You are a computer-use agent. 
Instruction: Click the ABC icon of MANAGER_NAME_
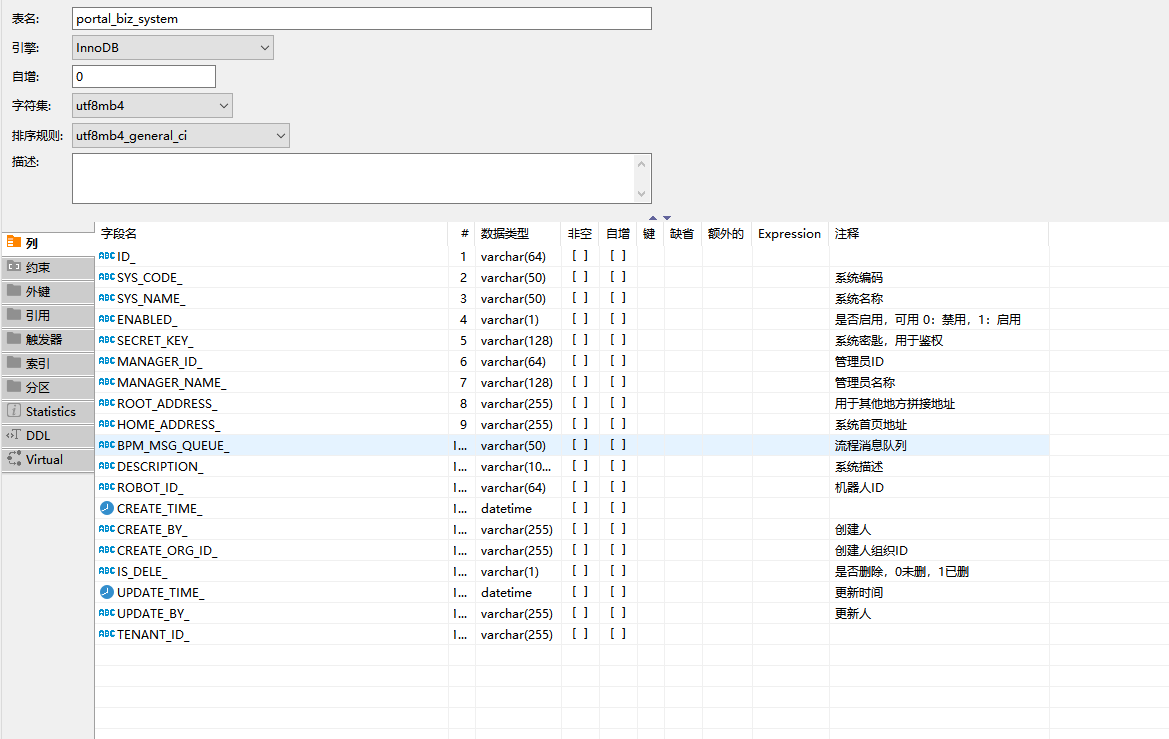pos(107,382)
